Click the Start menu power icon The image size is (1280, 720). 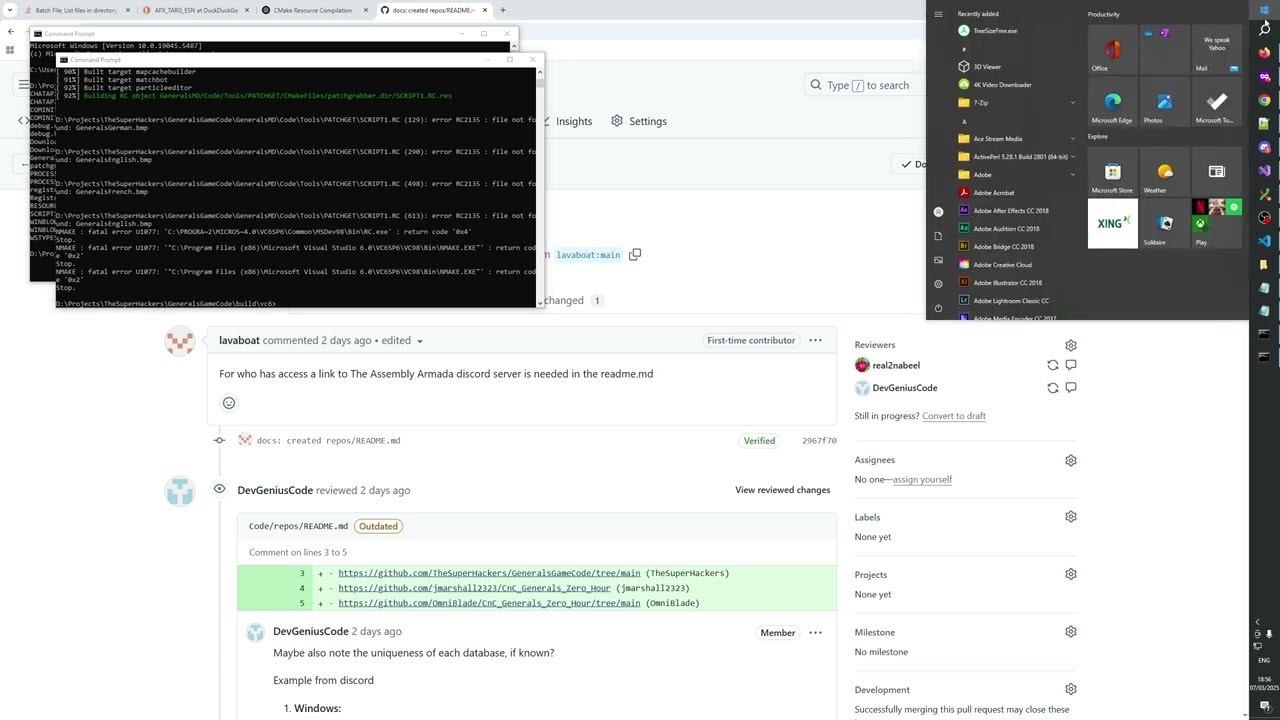pyautogui.click(x=938, y=308)
